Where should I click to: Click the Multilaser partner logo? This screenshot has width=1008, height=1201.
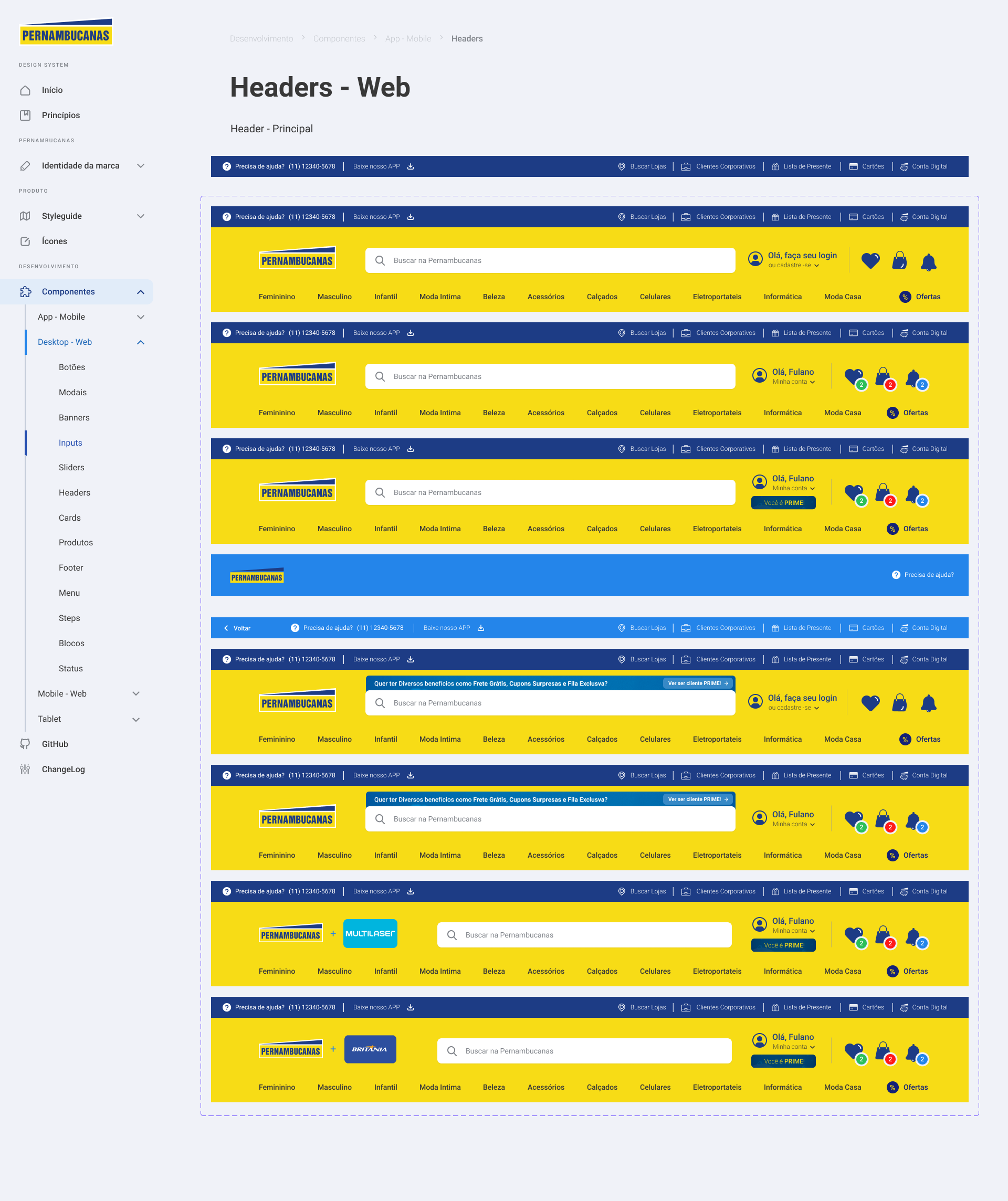(x=370, y=933)
